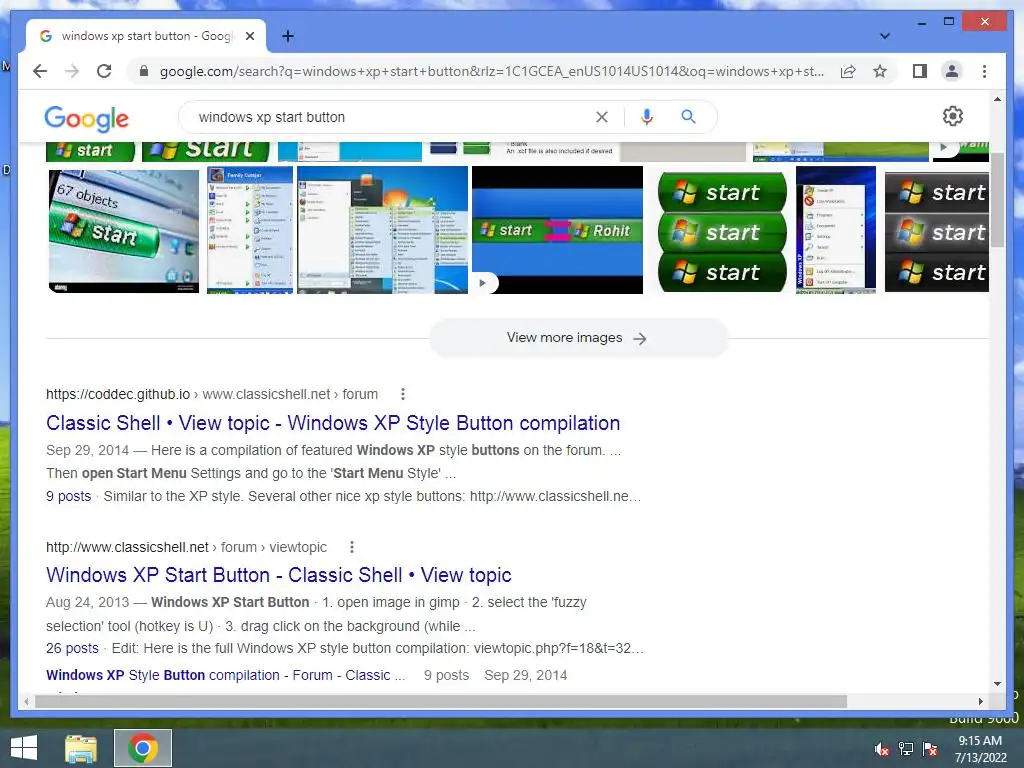The image size is (1024, 768).
Task: Open File Explorer from taskbar
Action: [81, 748]
